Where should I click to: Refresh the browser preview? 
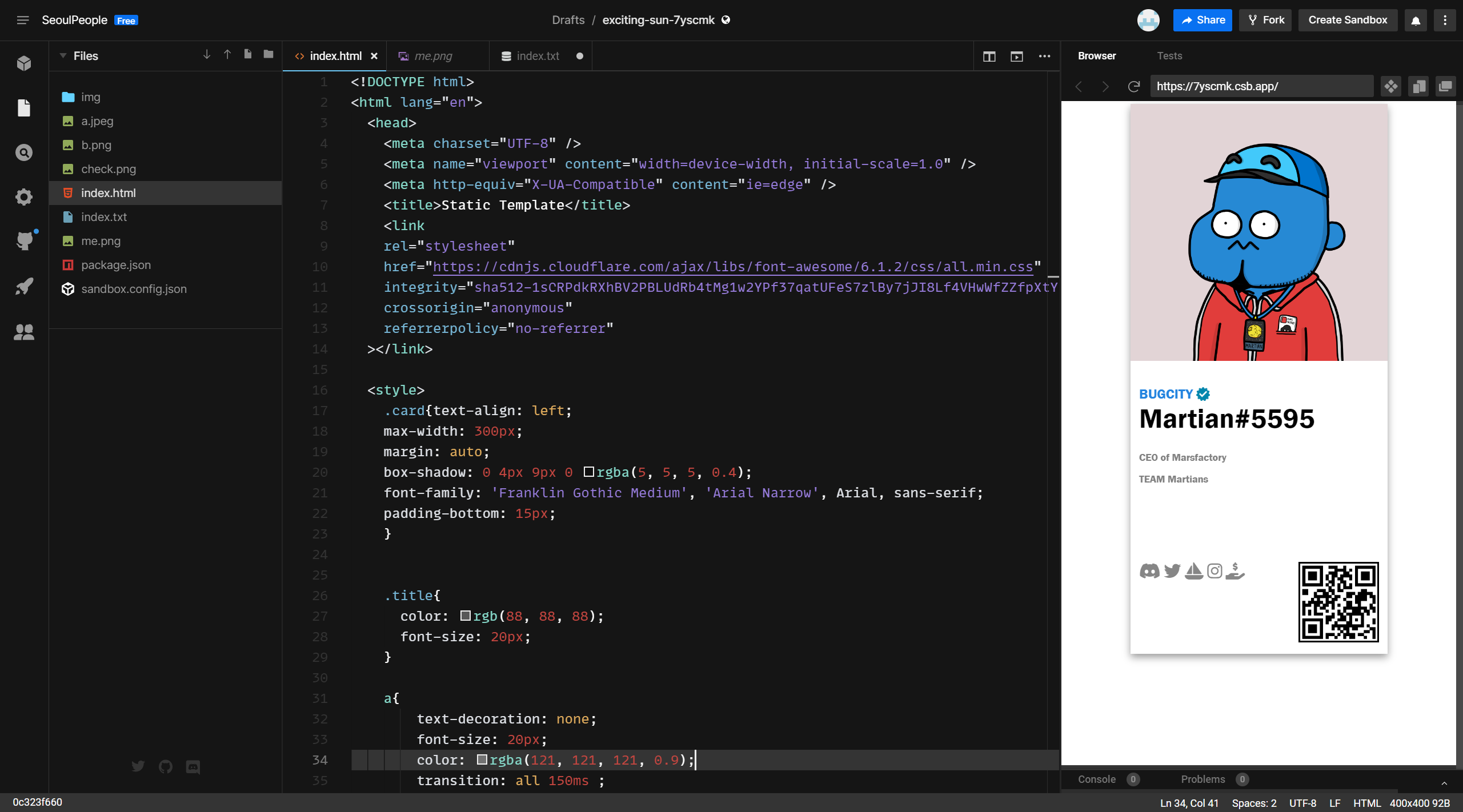[1134, 86]
